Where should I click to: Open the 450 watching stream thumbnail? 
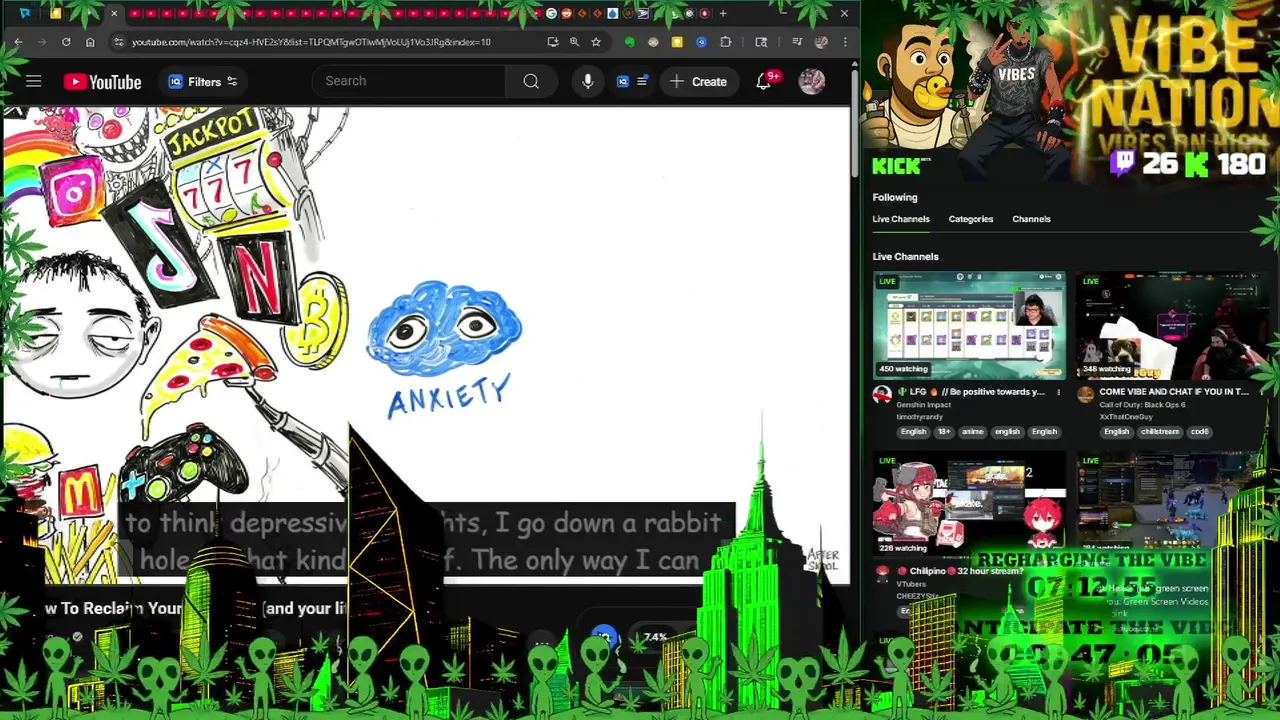coord(969,325)
